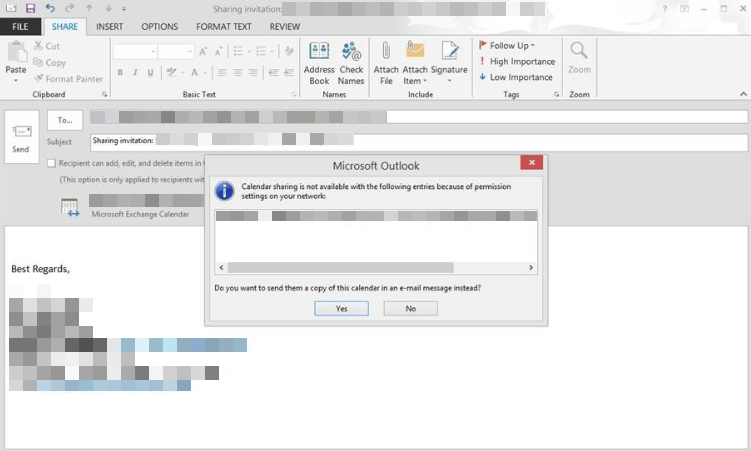The height and width of the screenshot is (451, 751).
Task: Click the Send button
Action: (x=21, y=137)
